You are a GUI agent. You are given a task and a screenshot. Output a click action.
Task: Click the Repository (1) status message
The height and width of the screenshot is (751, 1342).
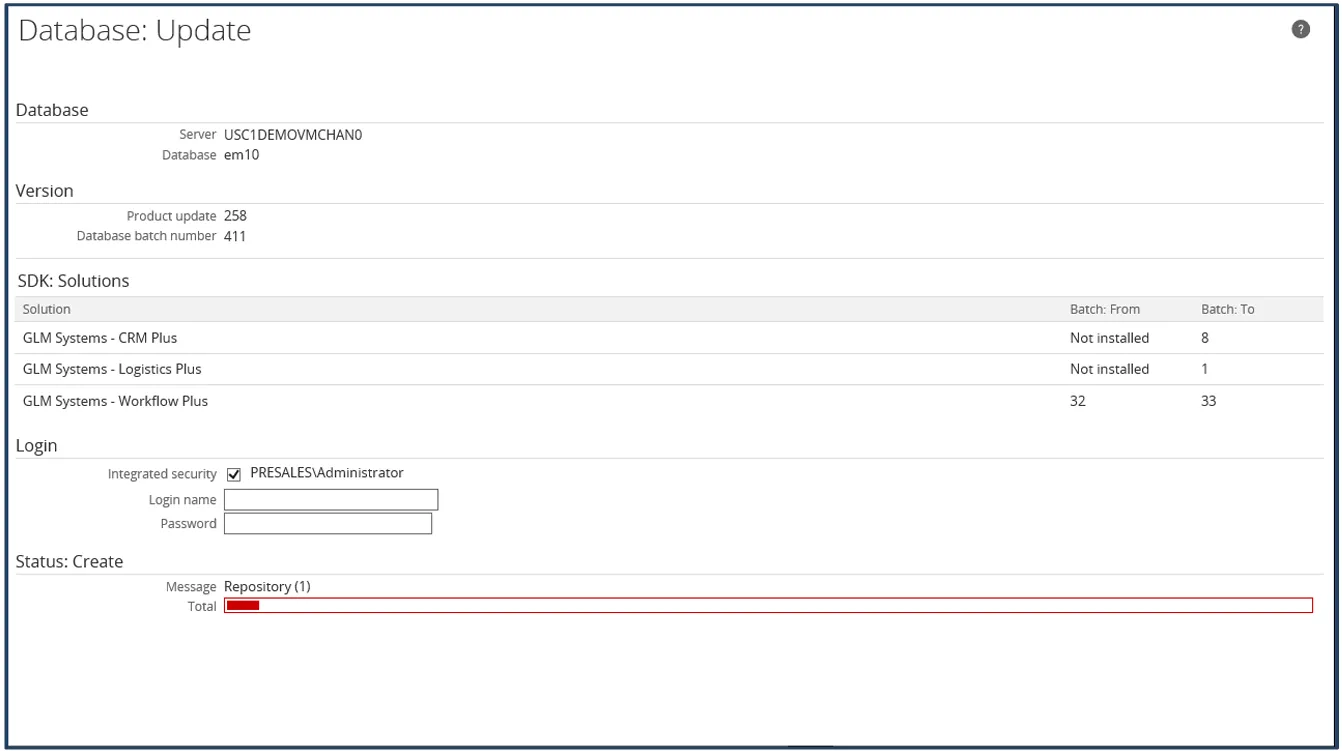[267, 586]
